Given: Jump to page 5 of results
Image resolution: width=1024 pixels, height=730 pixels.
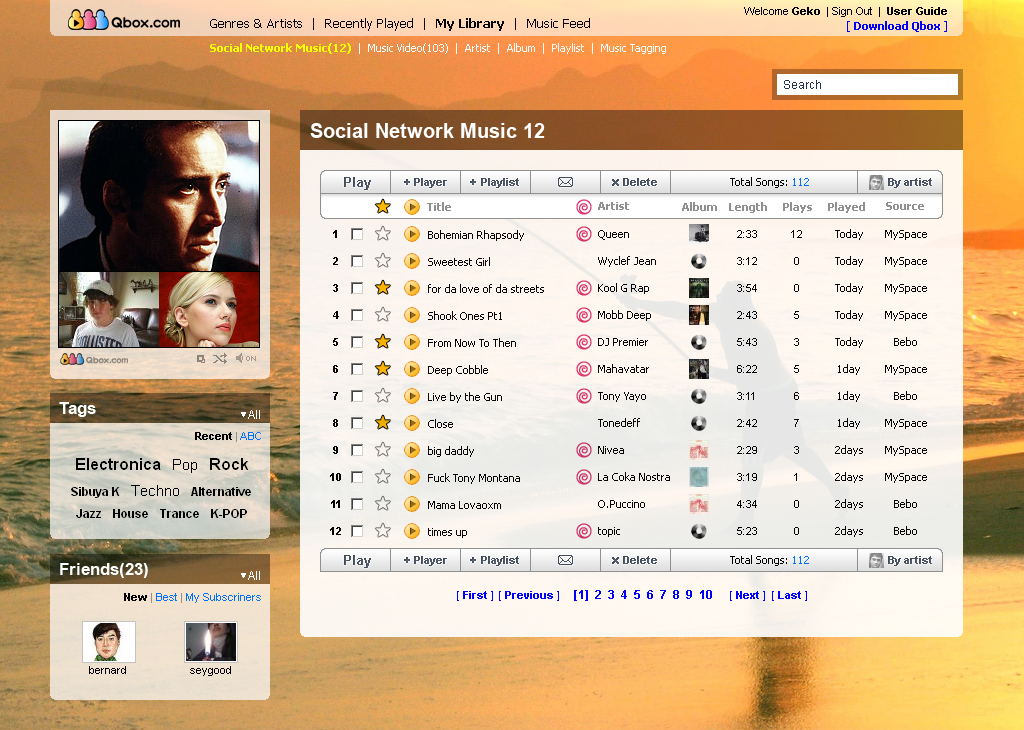Looking at the screenshot, I should pos(637,595).
